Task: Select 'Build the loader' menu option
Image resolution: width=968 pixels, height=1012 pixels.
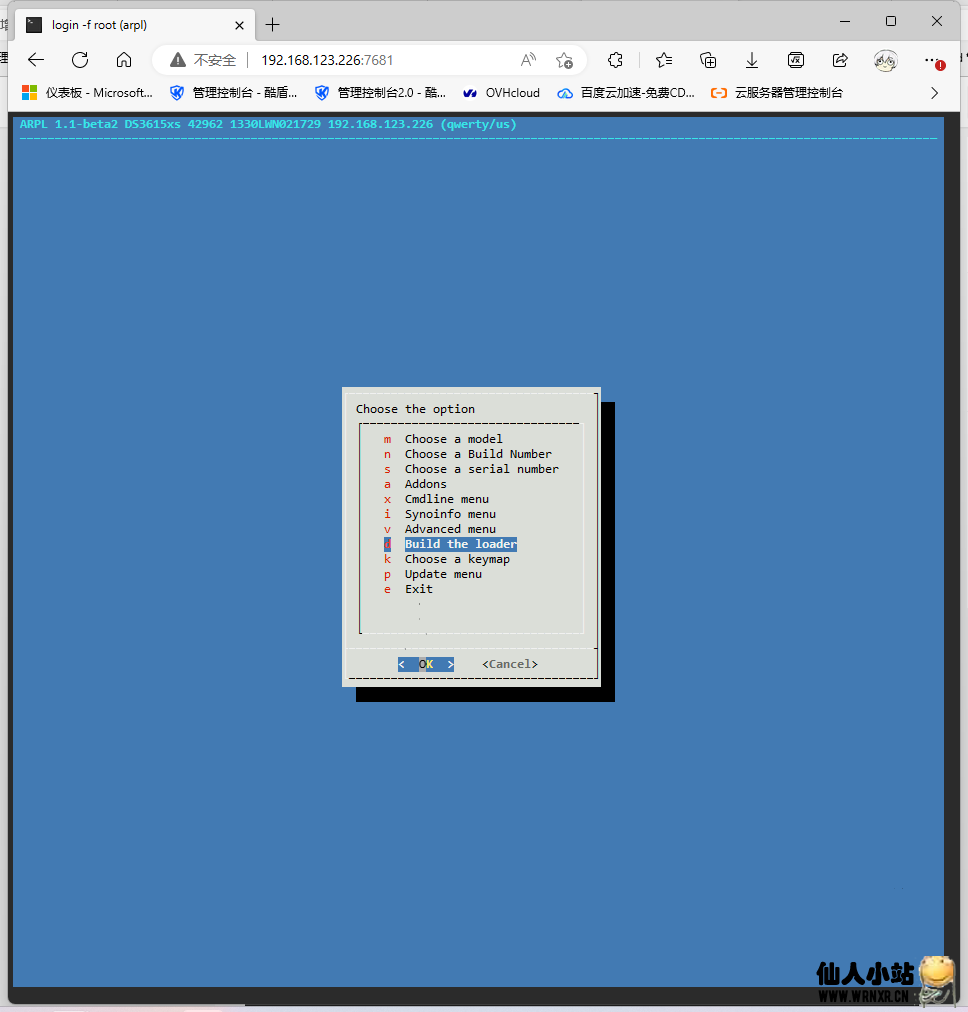Action: [460, 544]
